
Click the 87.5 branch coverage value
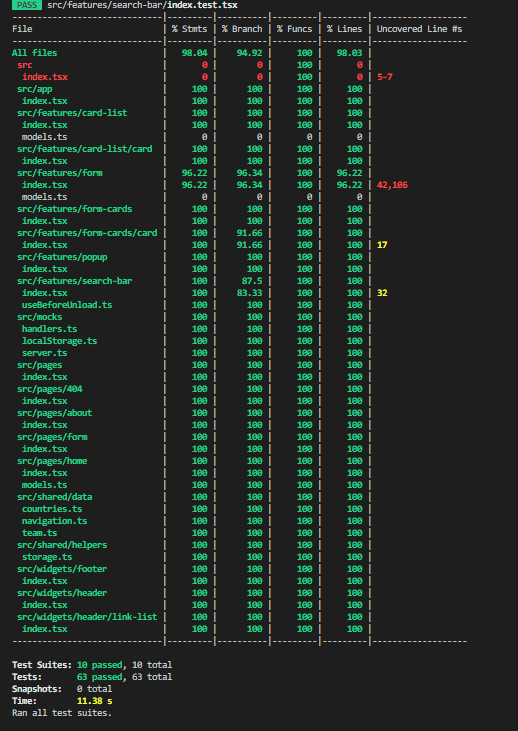pyautogui.click(x=252, y=281)
